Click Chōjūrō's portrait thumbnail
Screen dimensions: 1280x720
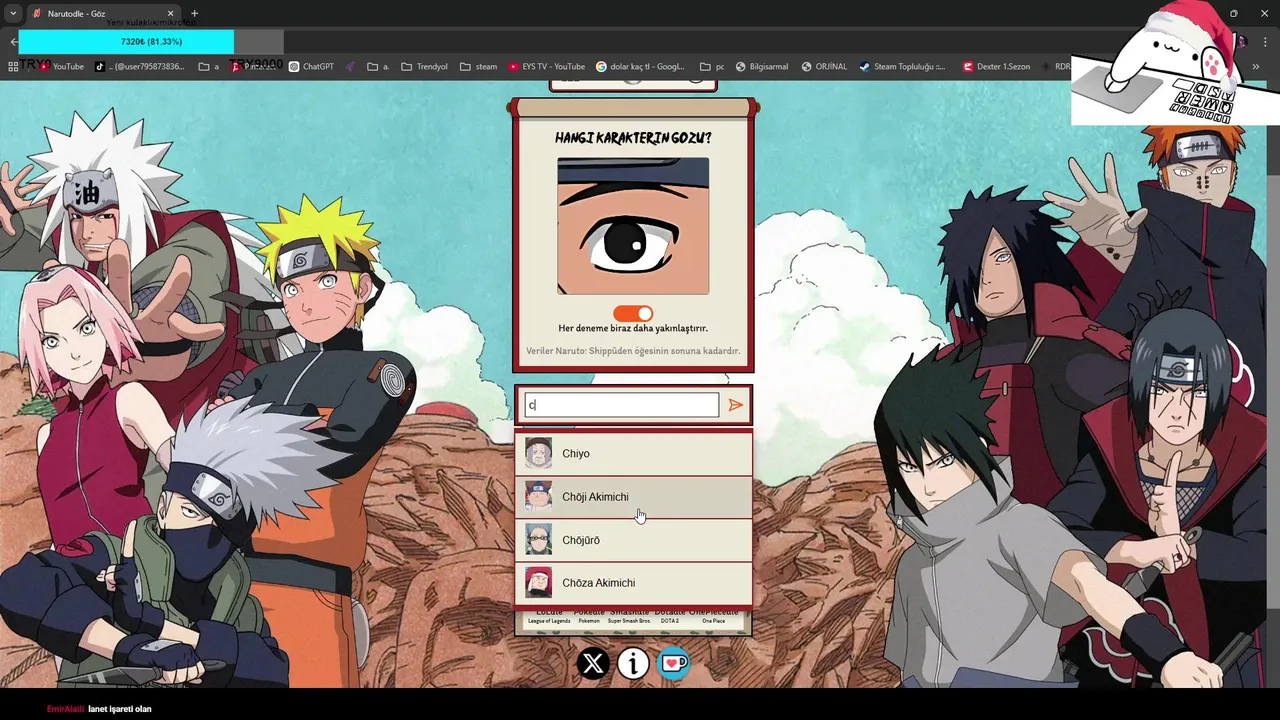[539, 540]
